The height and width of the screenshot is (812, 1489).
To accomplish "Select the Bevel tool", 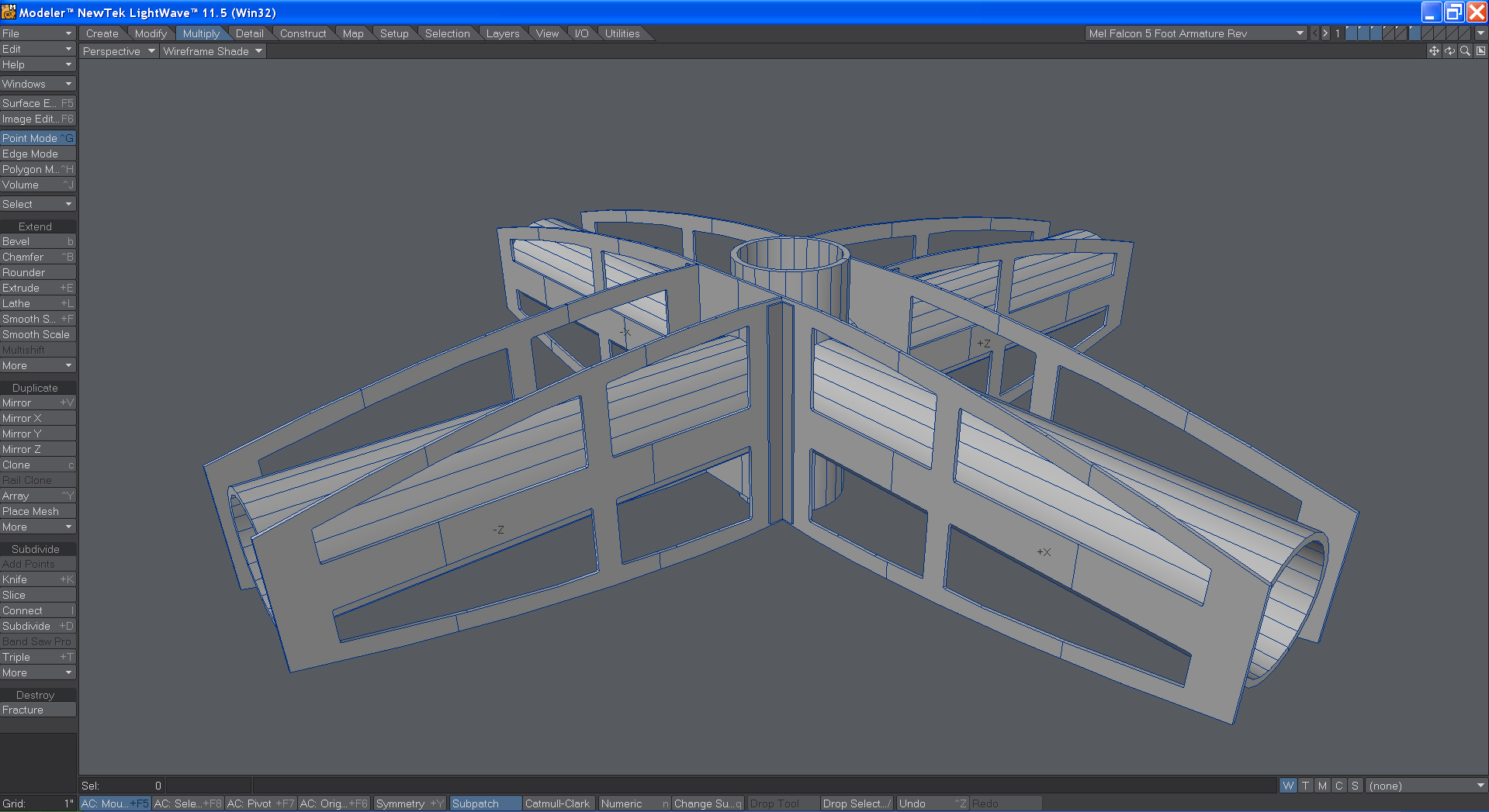I will tap(38, 241).
